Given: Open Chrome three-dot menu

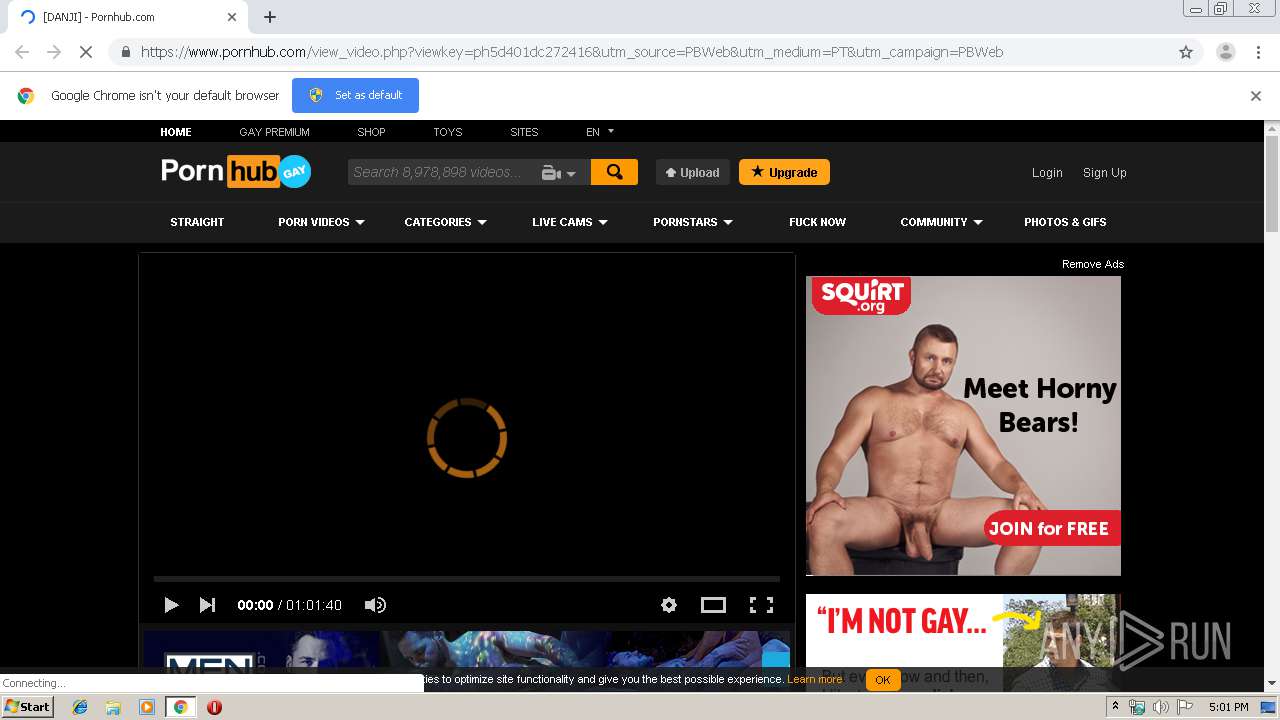Looking at the screenshot, I should (x=1258, y=52).
